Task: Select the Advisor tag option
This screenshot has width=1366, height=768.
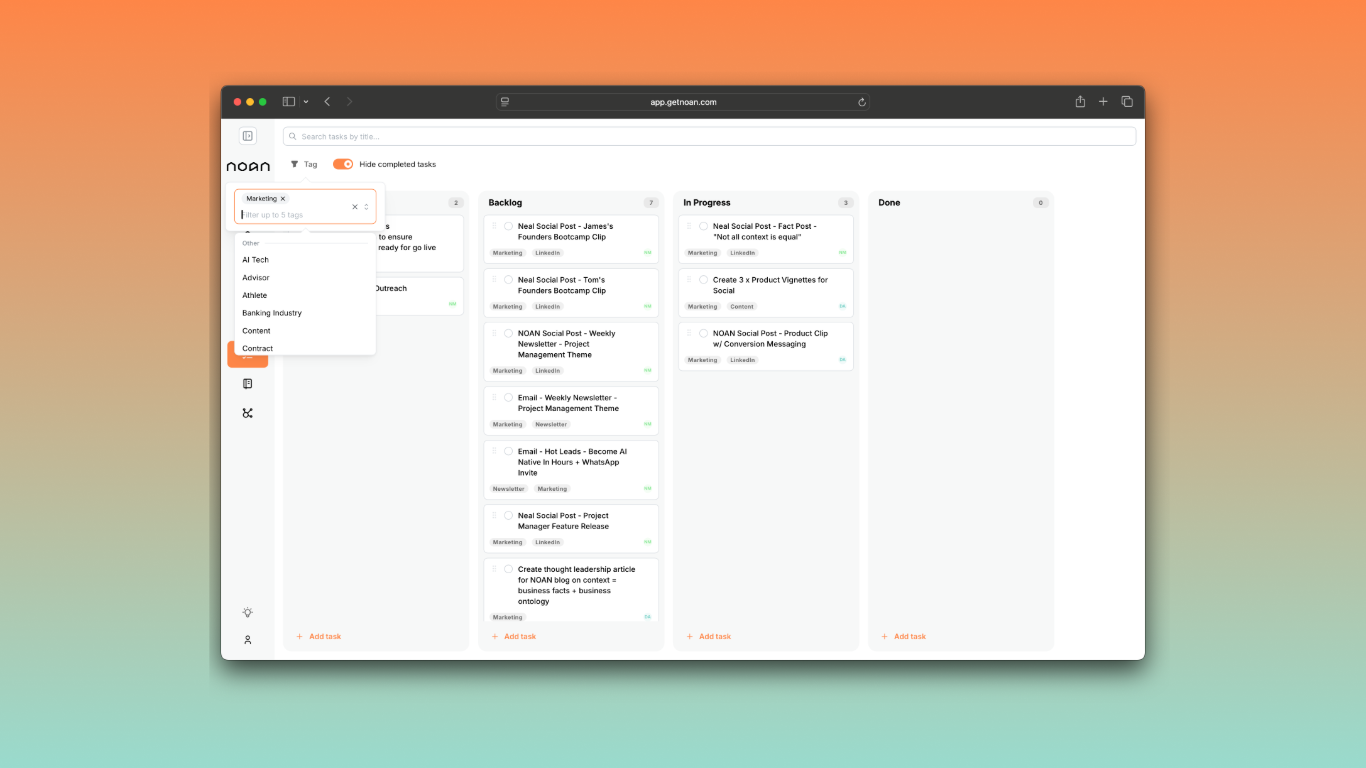Action: click(305, 278)
